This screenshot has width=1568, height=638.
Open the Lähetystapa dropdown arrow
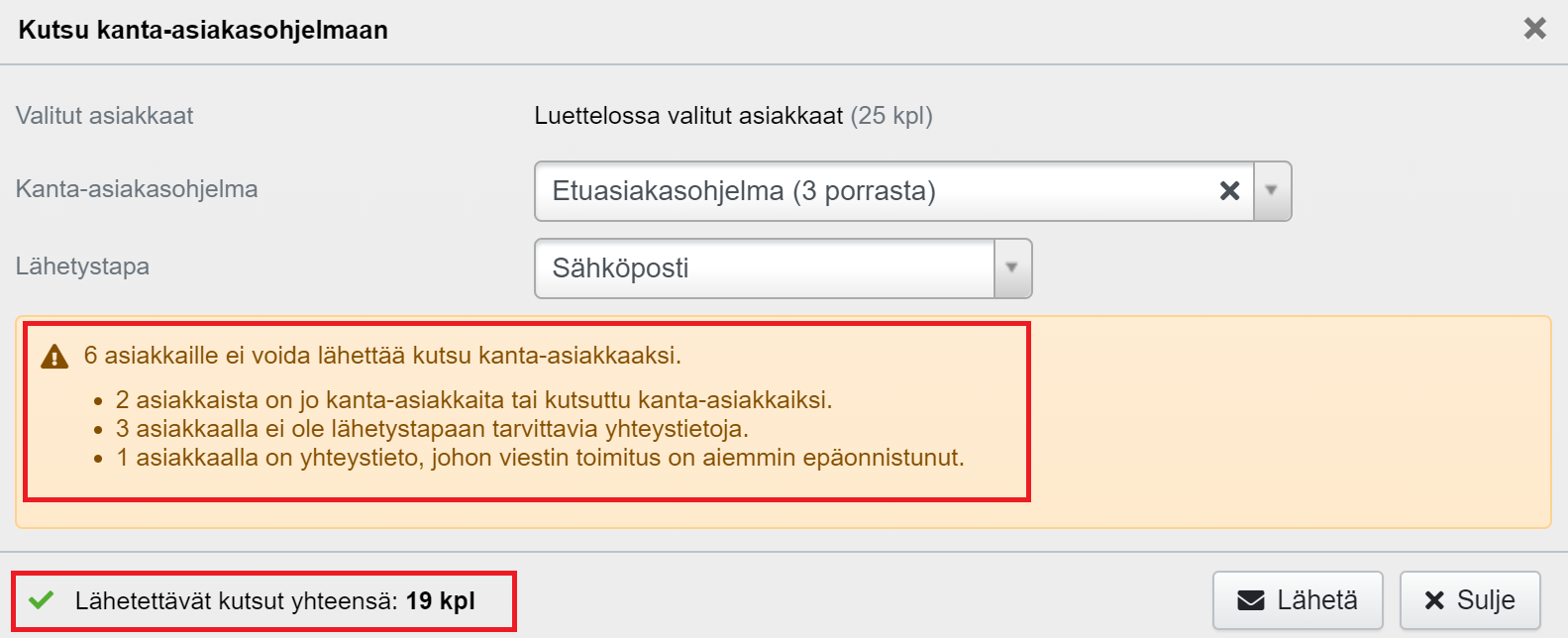1011,268
